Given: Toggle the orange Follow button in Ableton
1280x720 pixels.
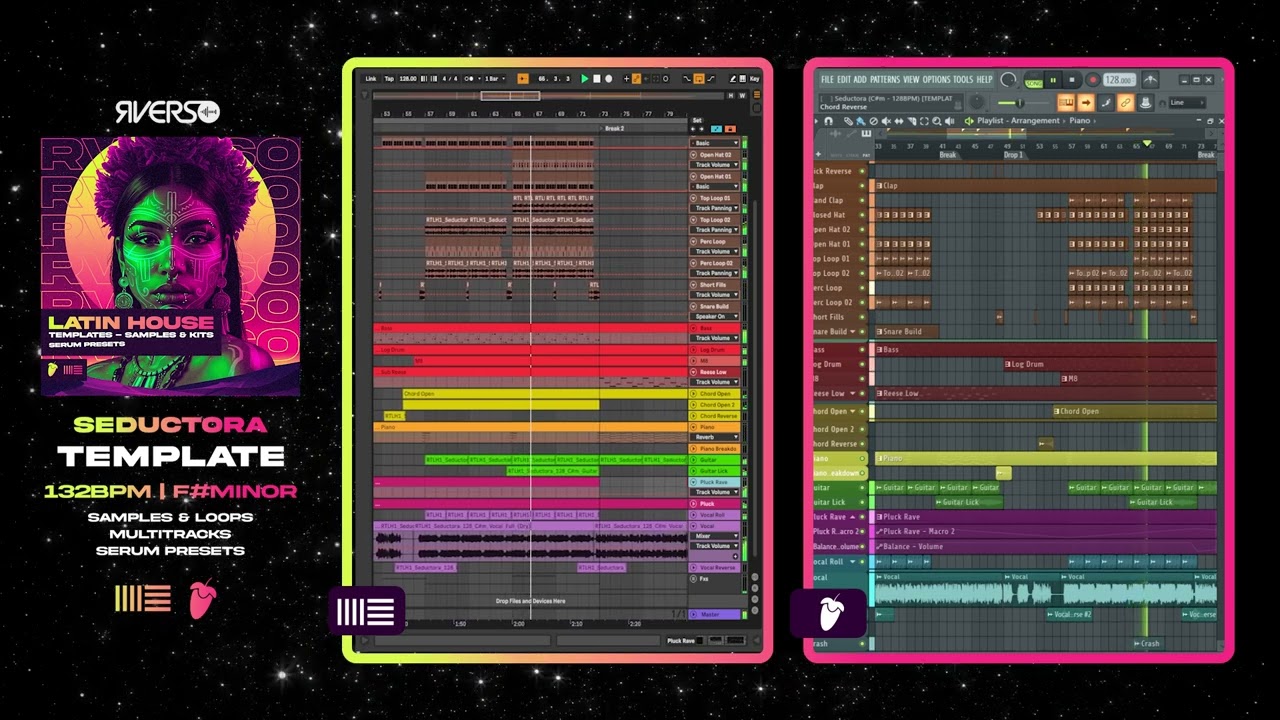Looking at the screenshot, I should pyautogui.click(x=523, y=78).
